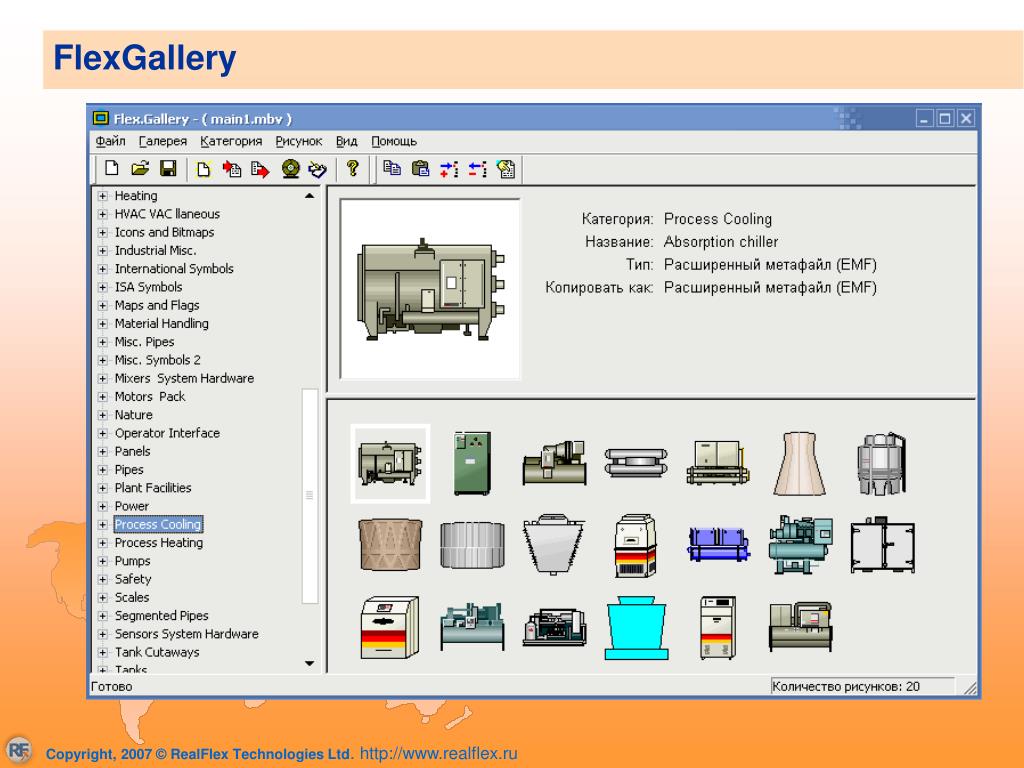Select the teal compressor chiller thumbnail
The height and width of the screenshot is (768, 1024).
click(x=801, y=545)
